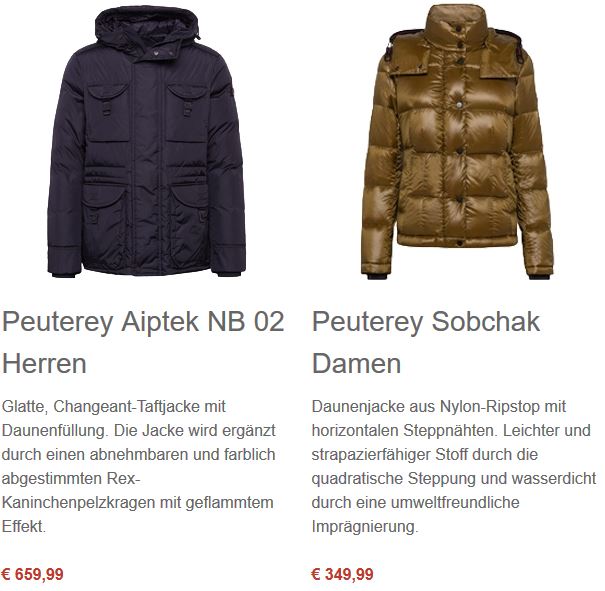
Task: Click the left chest pocket on navy jacket
Action: coord(107,112)
